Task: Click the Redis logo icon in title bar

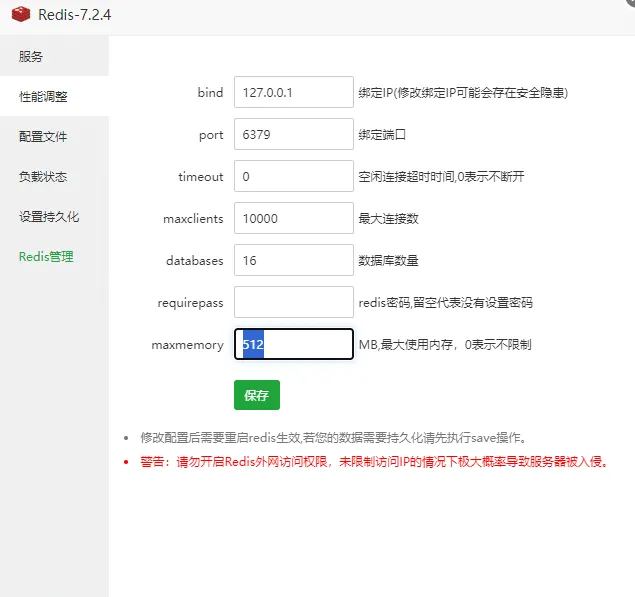Action: pos(20,17)
